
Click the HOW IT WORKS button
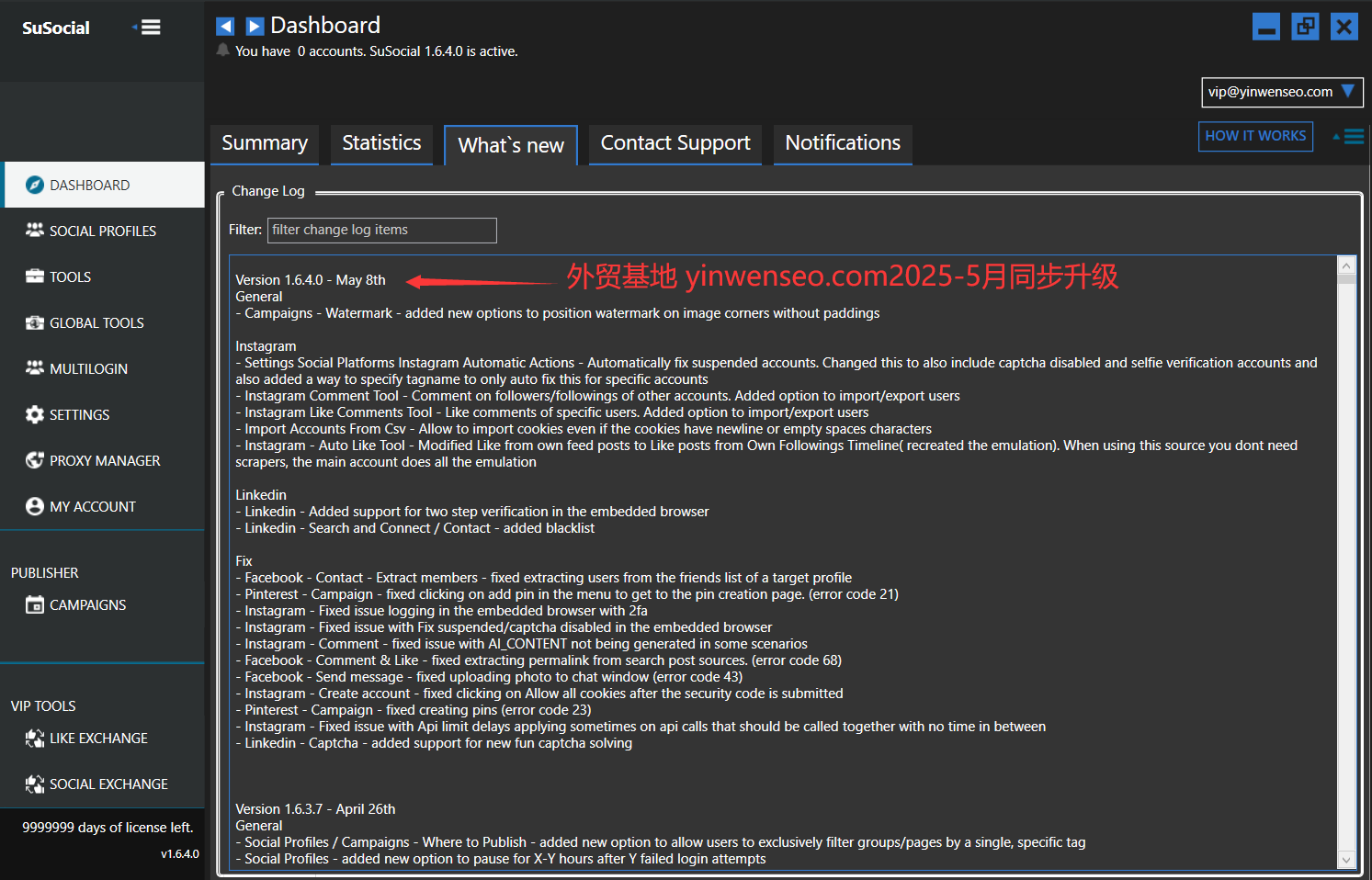tap(1255, 136)
